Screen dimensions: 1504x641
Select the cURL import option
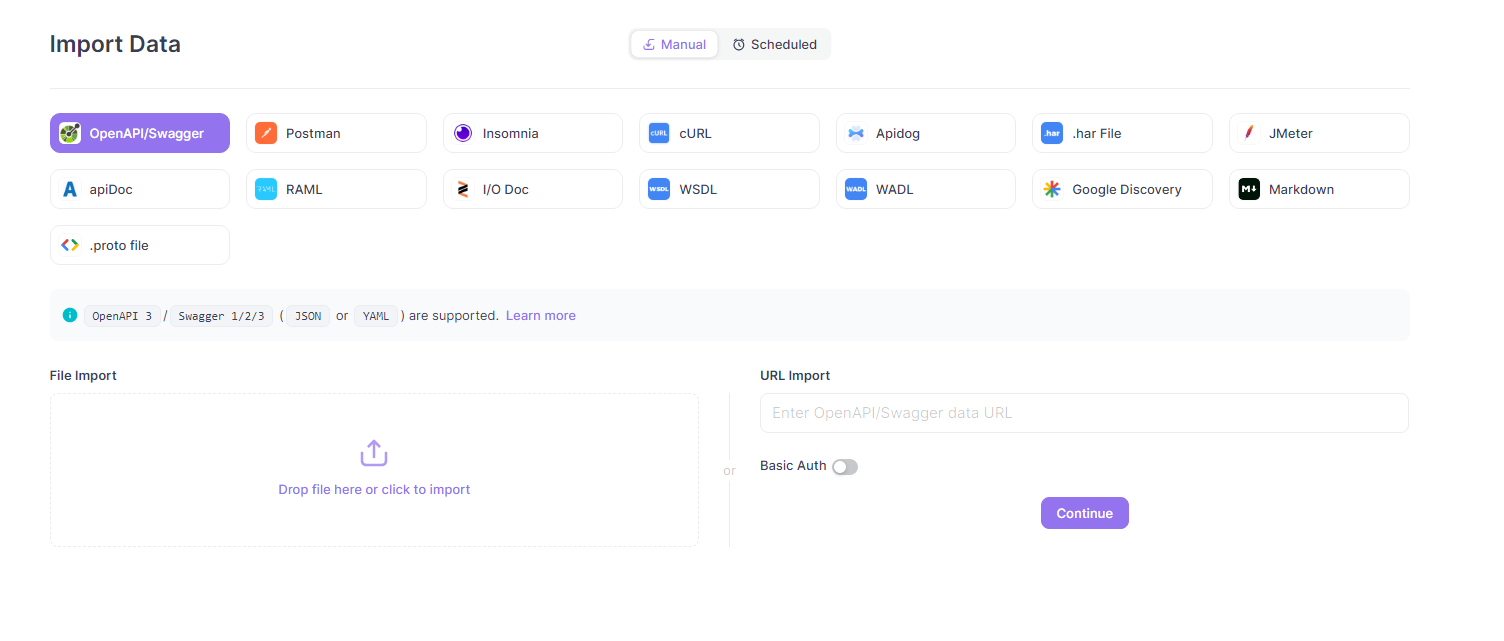[729, 133]
